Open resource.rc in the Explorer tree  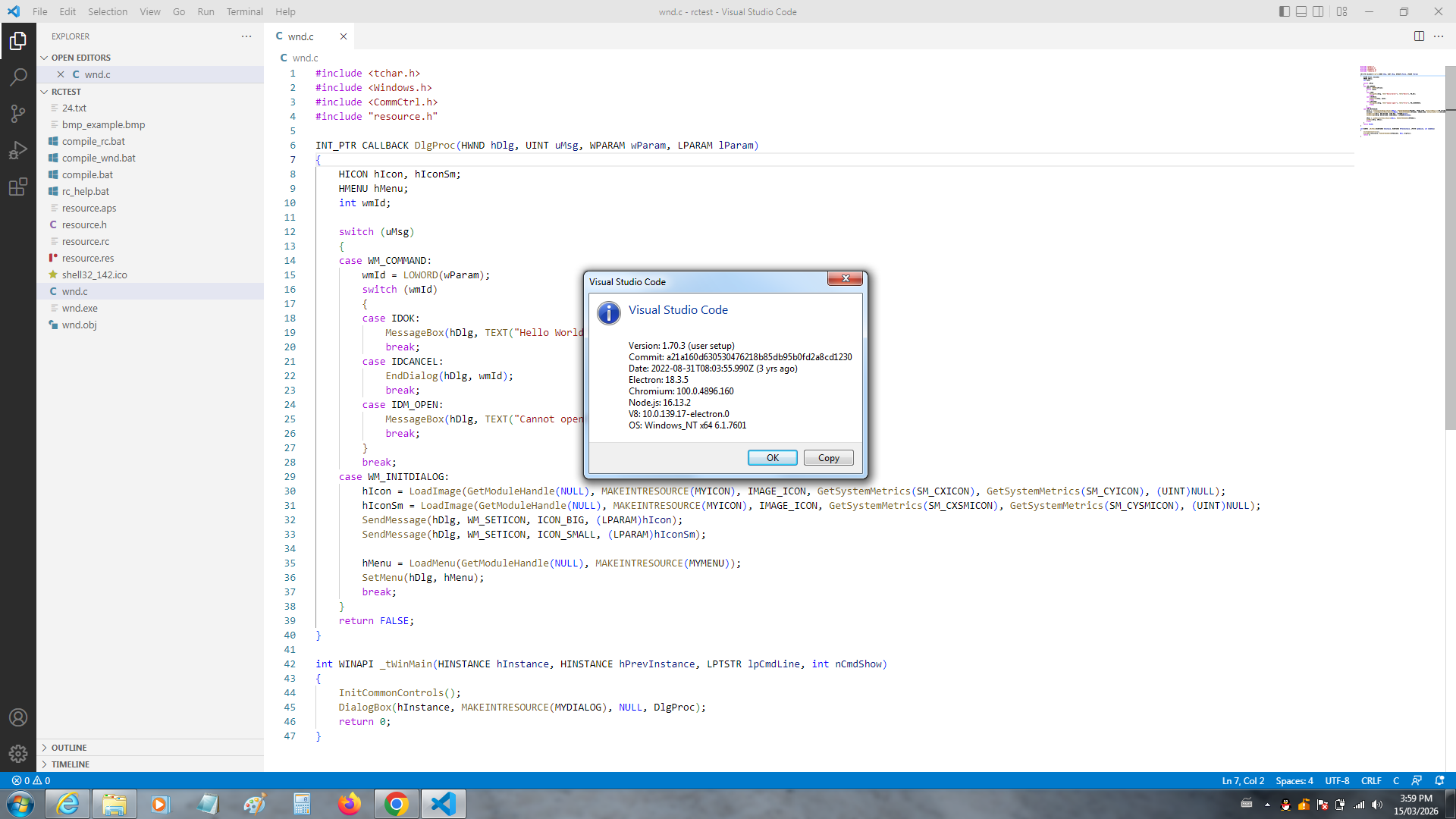(x=86, y=241)
